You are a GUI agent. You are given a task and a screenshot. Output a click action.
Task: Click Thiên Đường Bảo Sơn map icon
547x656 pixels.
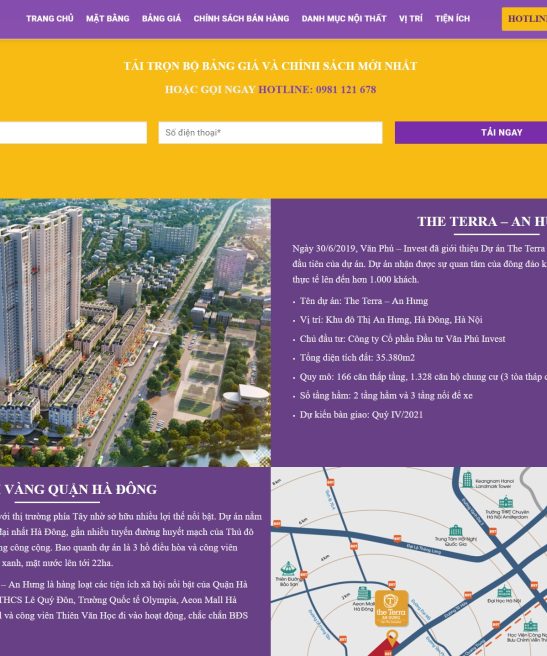tap(288, 568)
